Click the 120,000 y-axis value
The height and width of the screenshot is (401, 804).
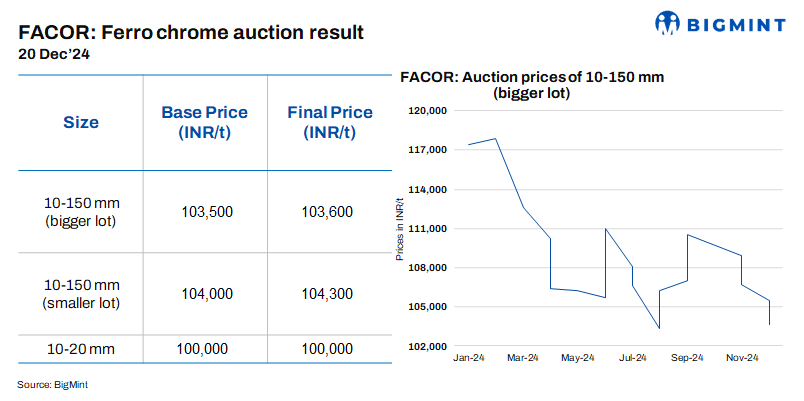[428, 111]
